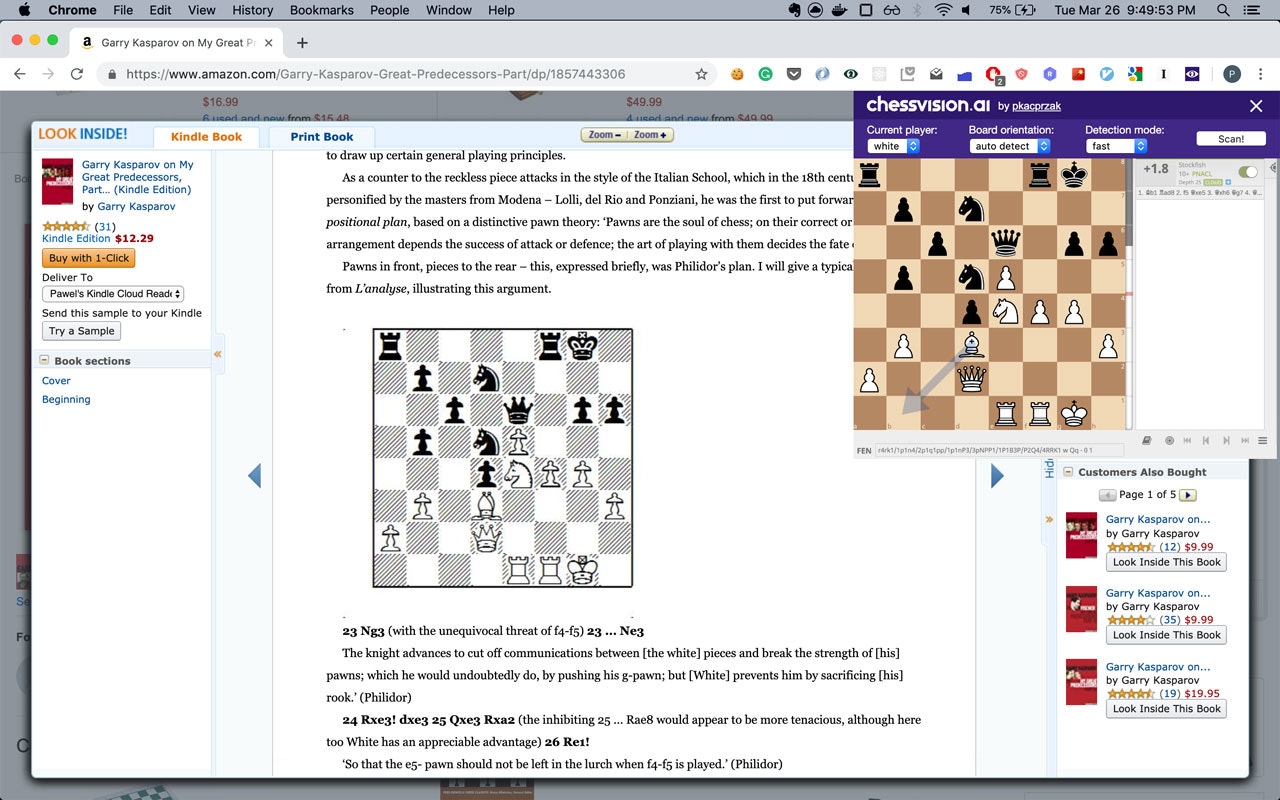Jump to the last analyzed move
This screenshot has height=800, width=1280.
pyautogui.click(x=1245, y=441)
